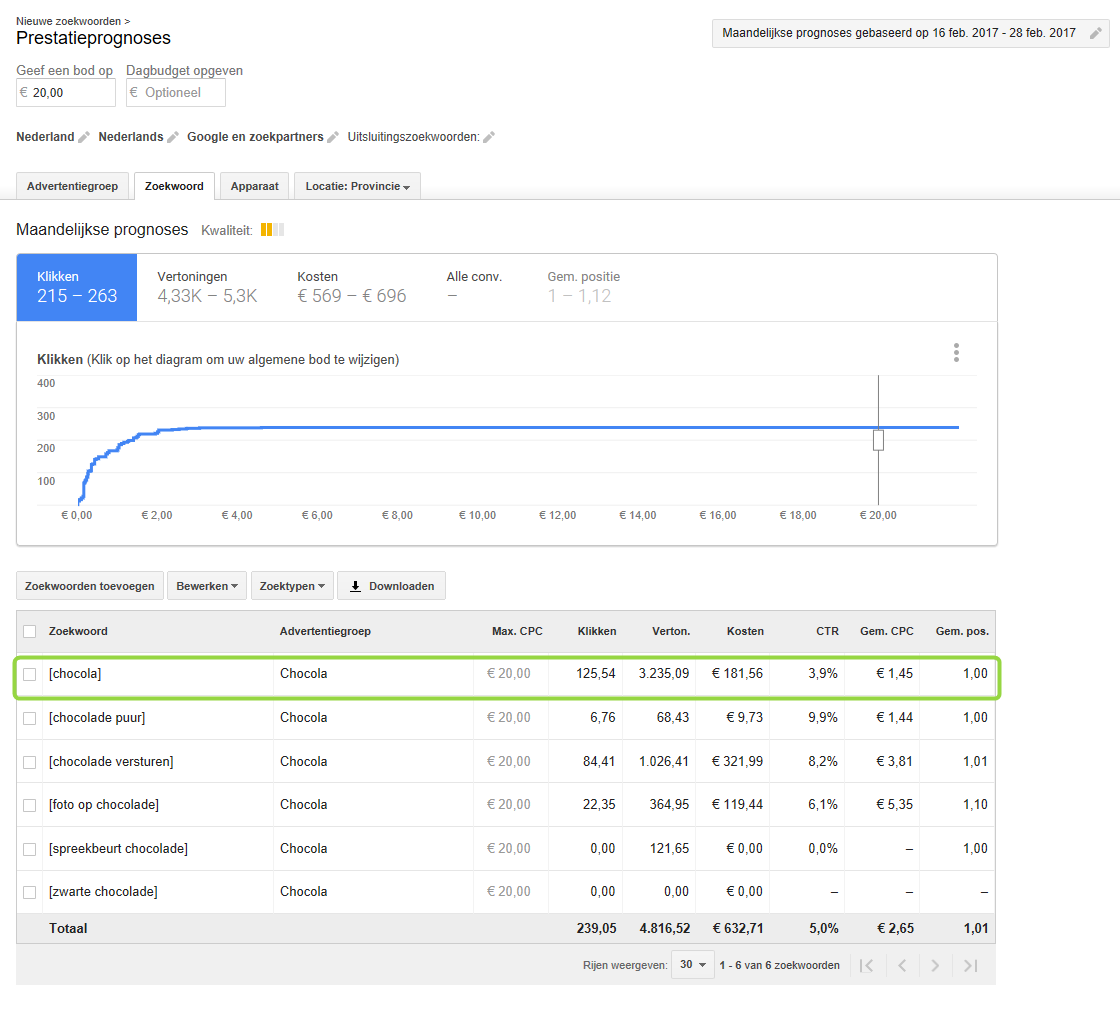Sort table by the Max. CPC column
This screenshot has height=1033, width=1120.
pyautogui.click(x=517, y=632)
